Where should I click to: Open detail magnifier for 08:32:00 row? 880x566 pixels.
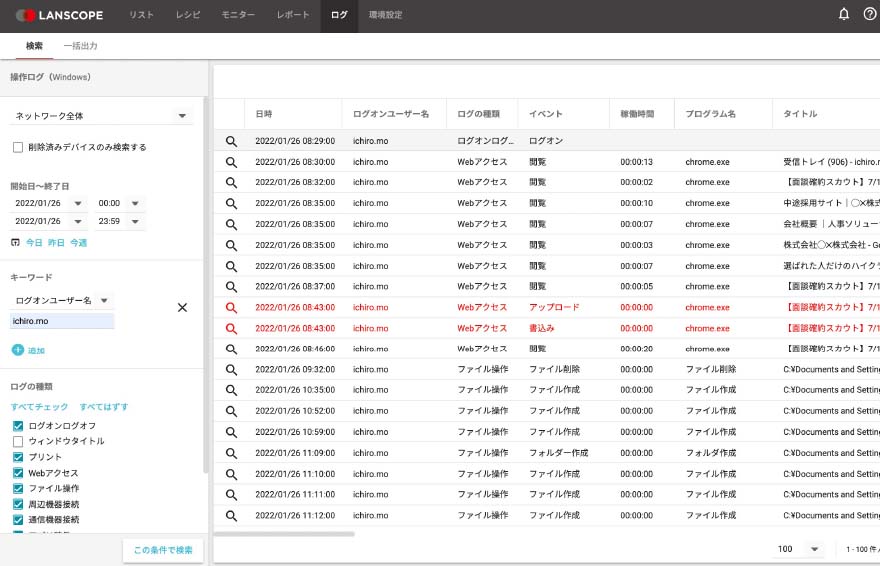point(231,183)
